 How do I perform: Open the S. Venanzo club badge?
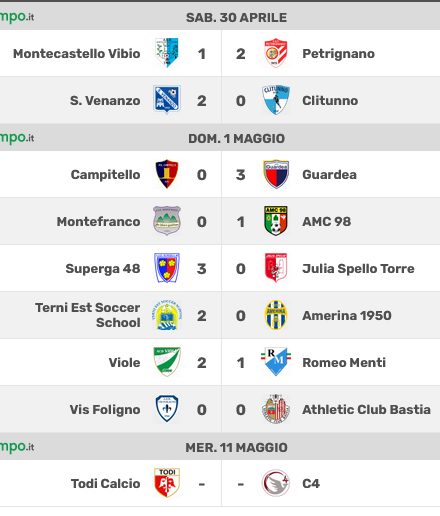(x=167, y=99)
